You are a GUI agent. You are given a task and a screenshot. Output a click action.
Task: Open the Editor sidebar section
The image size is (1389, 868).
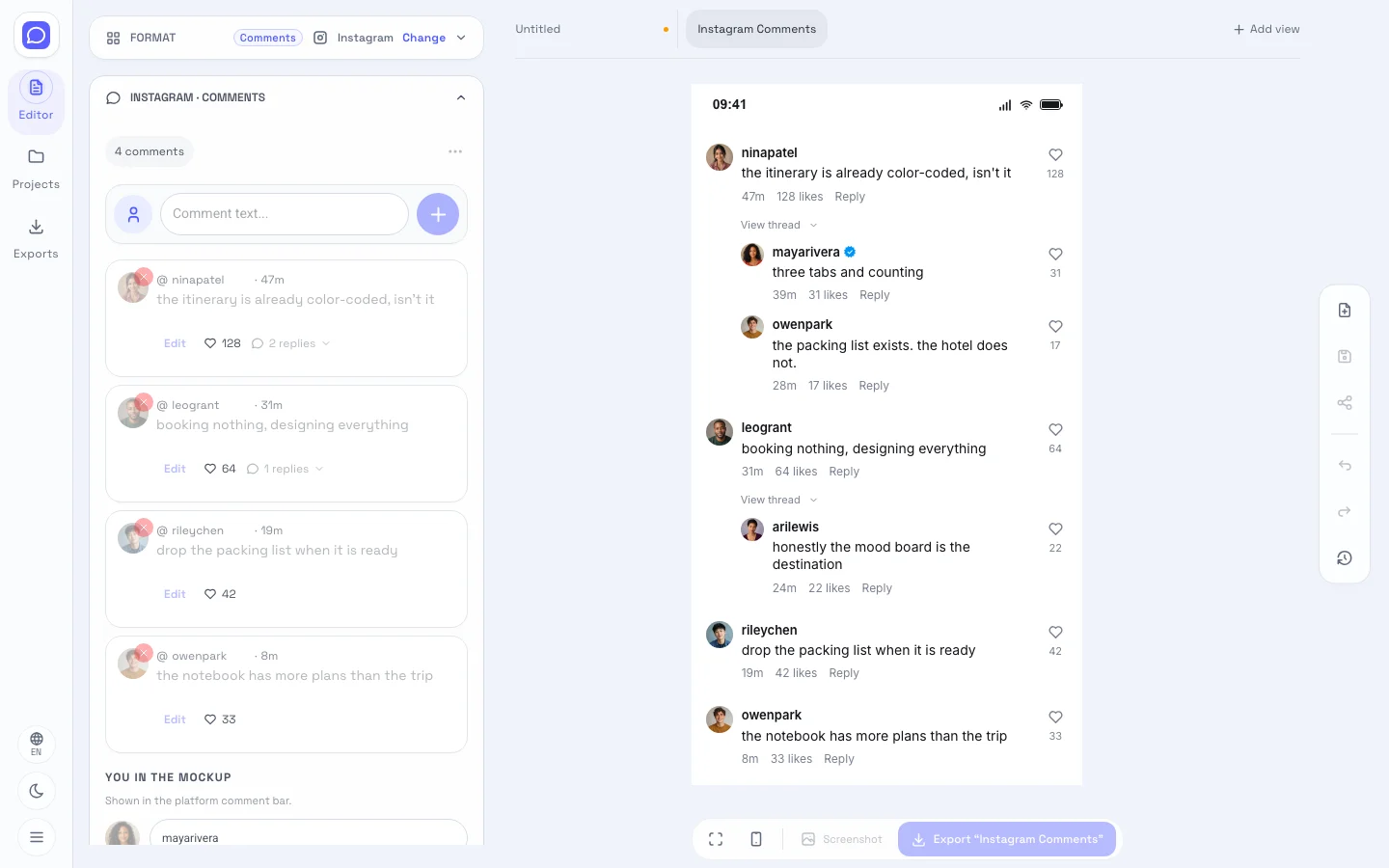click(x=36, y=100)
